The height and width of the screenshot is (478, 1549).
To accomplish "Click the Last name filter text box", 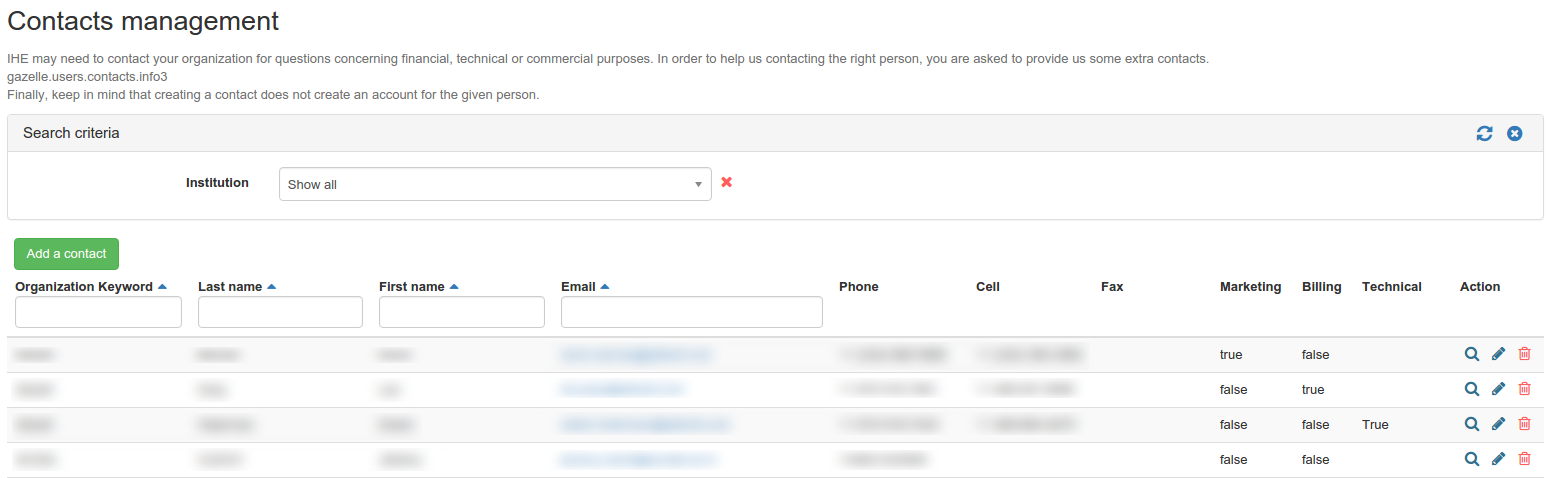I will 280,312.
